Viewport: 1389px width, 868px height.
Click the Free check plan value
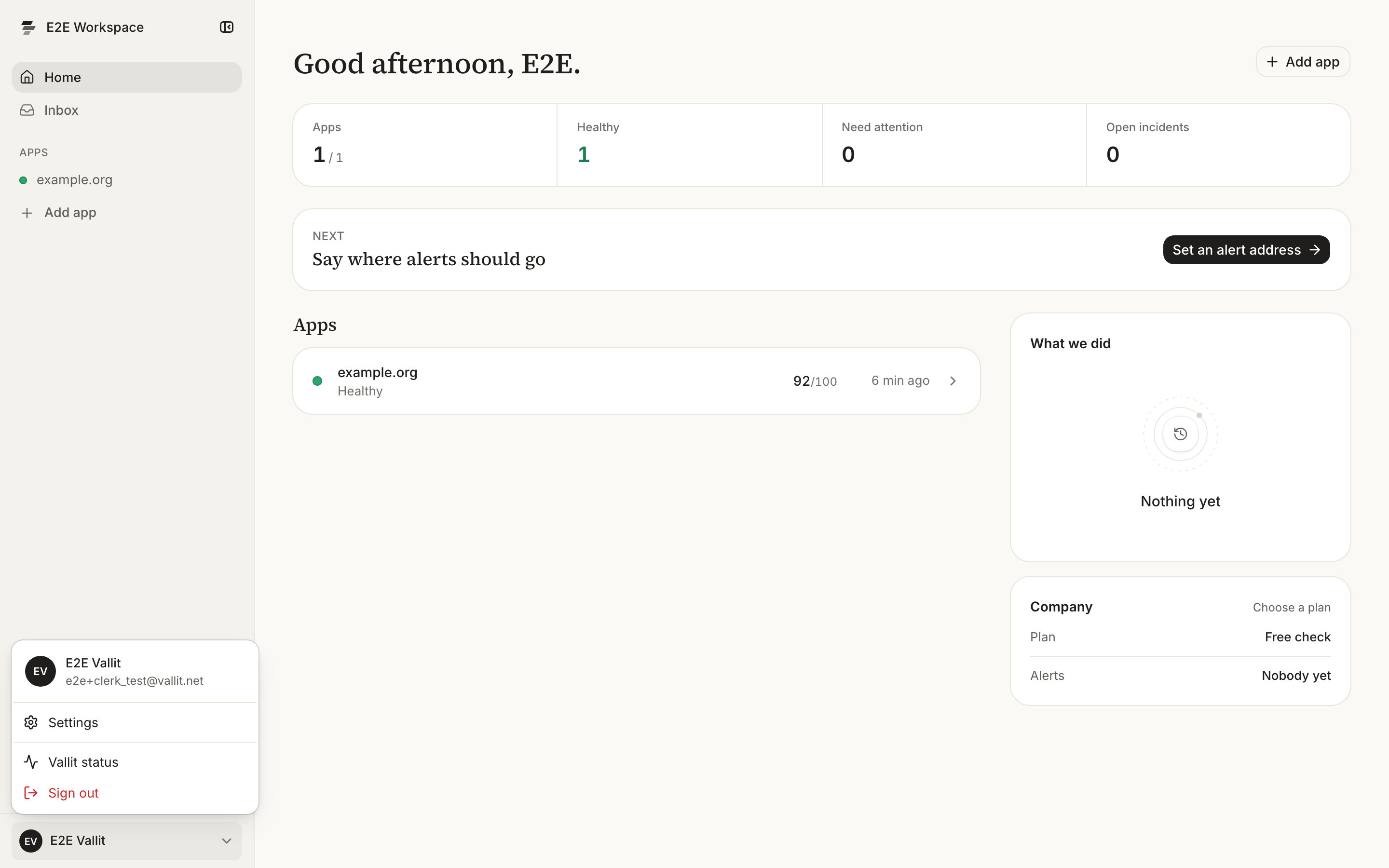pos(1297,637)
